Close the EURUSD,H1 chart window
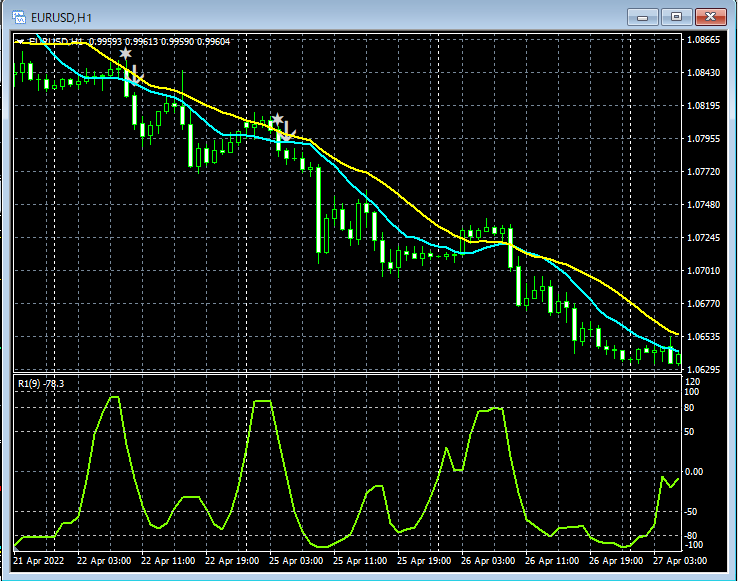The image size is (739, 581). (710, 17)
